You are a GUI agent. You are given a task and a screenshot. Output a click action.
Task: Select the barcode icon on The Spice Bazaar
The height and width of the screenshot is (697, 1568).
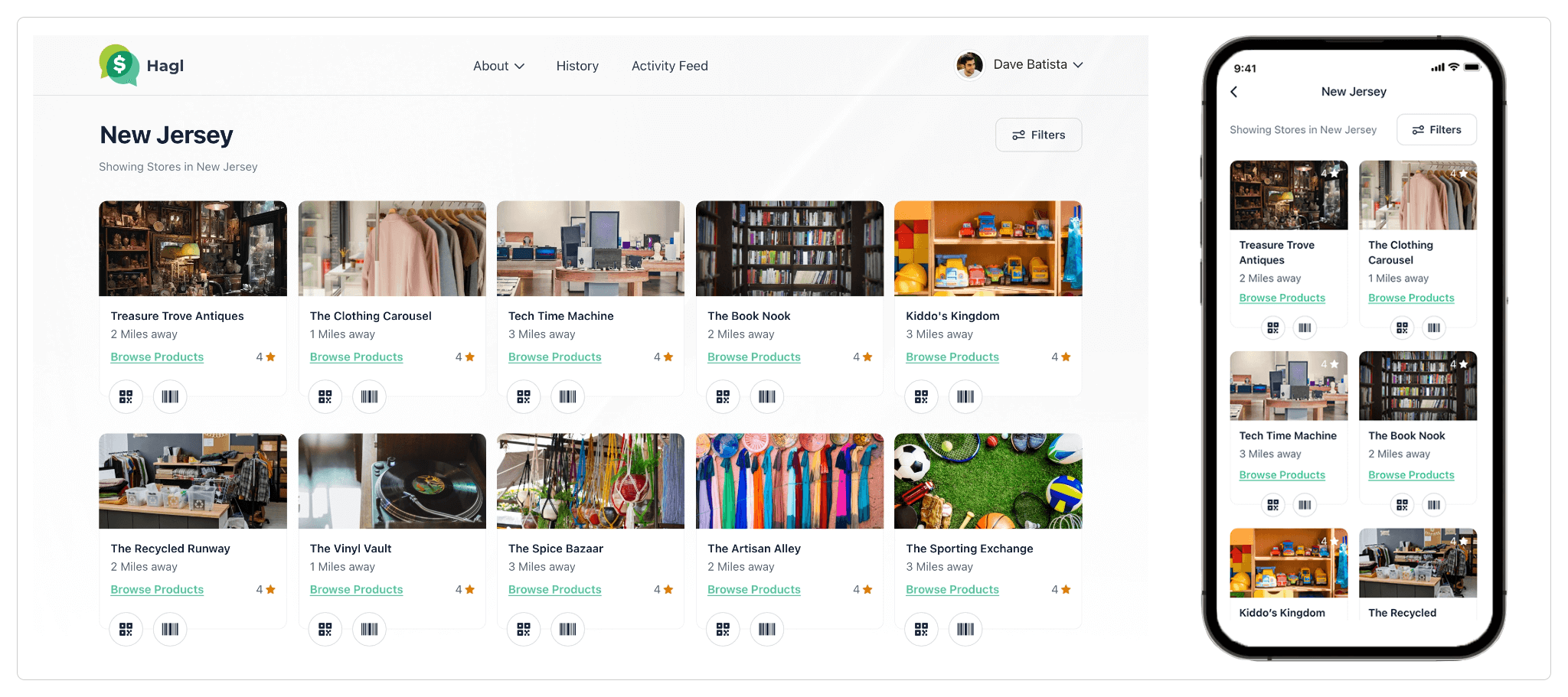pyautogui.click(x=567, y=629)
